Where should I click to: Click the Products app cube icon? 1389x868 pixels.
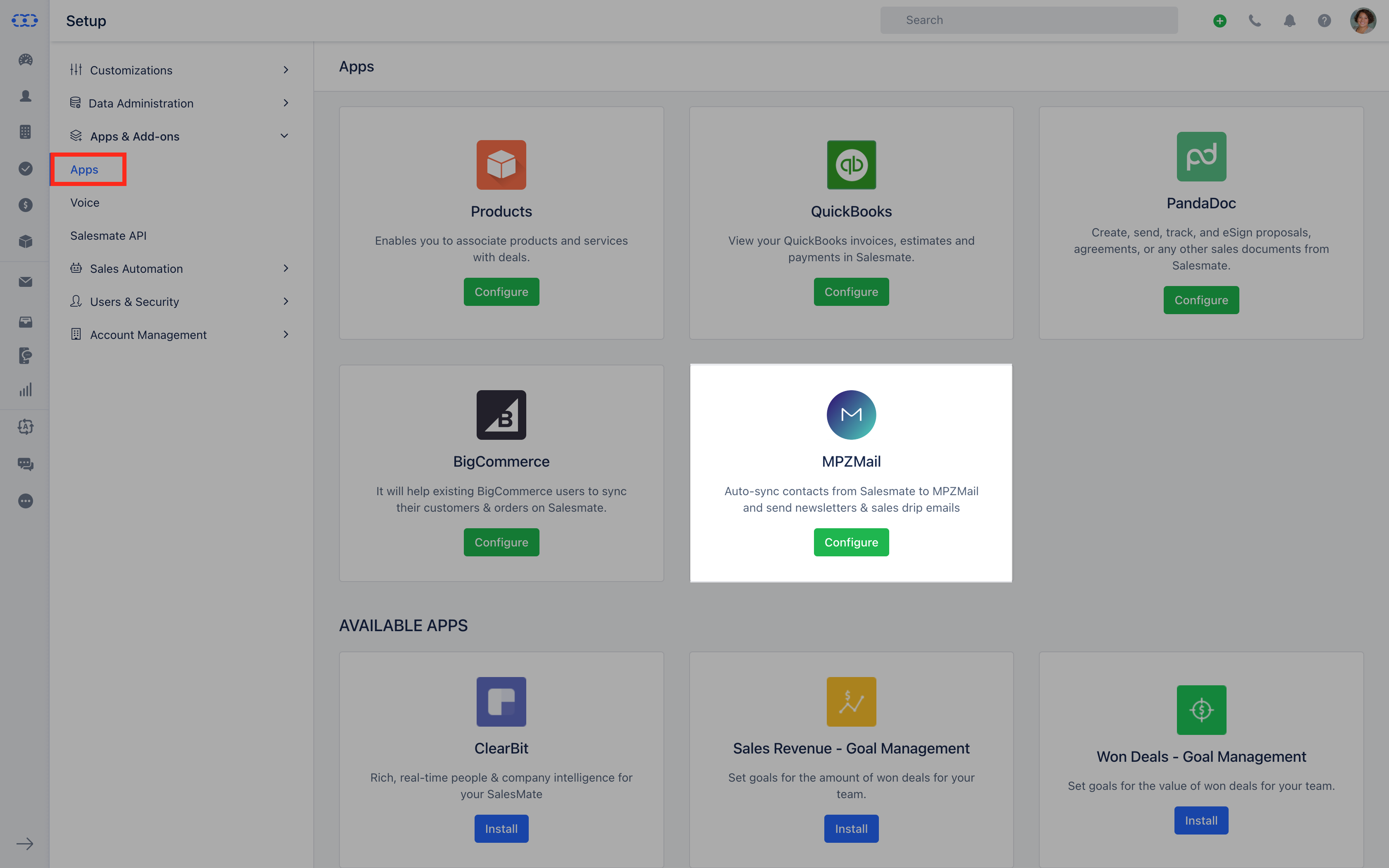(501, 165)
